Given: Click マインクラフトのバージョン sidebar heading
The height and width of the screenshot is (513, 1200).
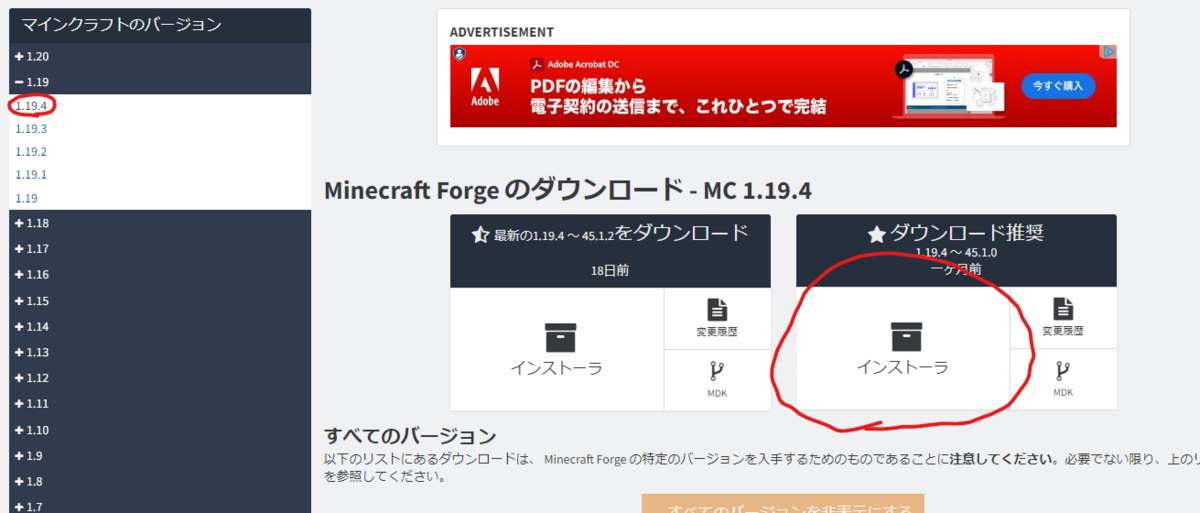Looking at the screenshot, I should pyautogui.click(x=122, y=25).
